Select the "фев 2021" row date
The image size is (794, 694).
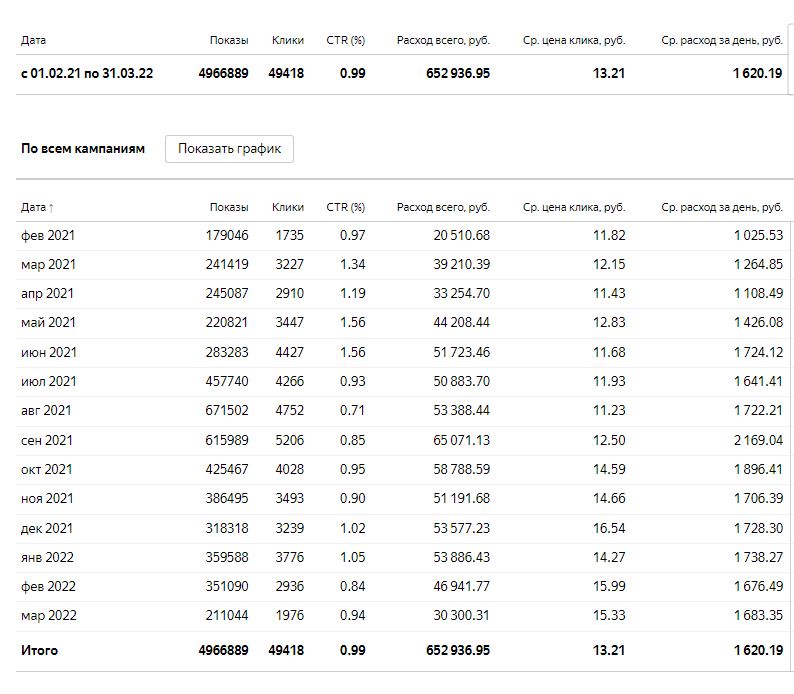48,235
